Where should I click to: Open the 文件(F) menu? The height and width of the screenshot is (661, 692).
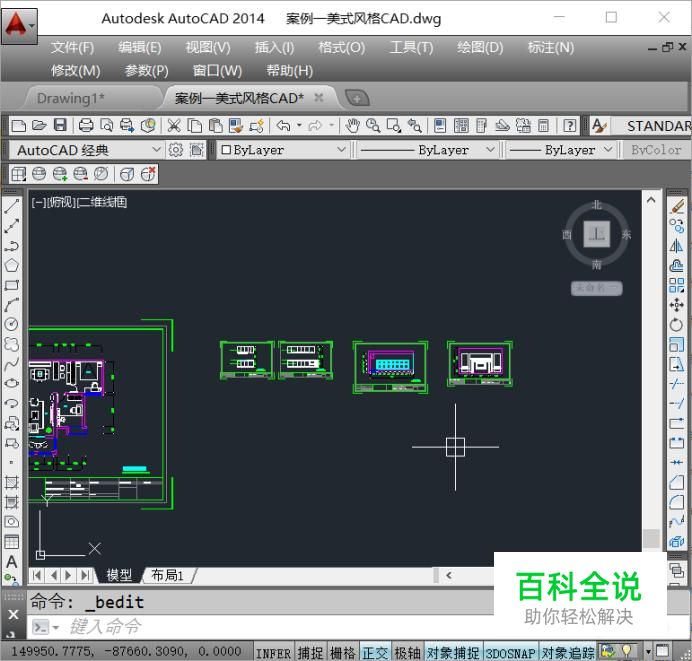[72, 47]
